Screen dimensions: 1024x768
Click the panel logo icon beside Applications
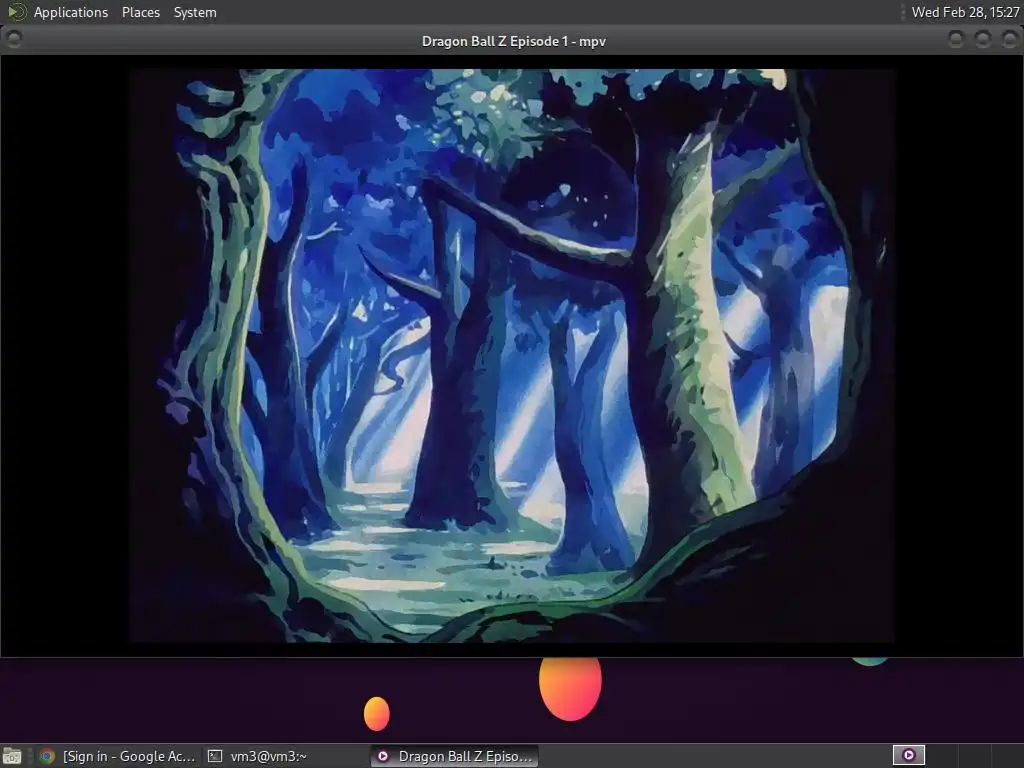click(x=16, y=12)
